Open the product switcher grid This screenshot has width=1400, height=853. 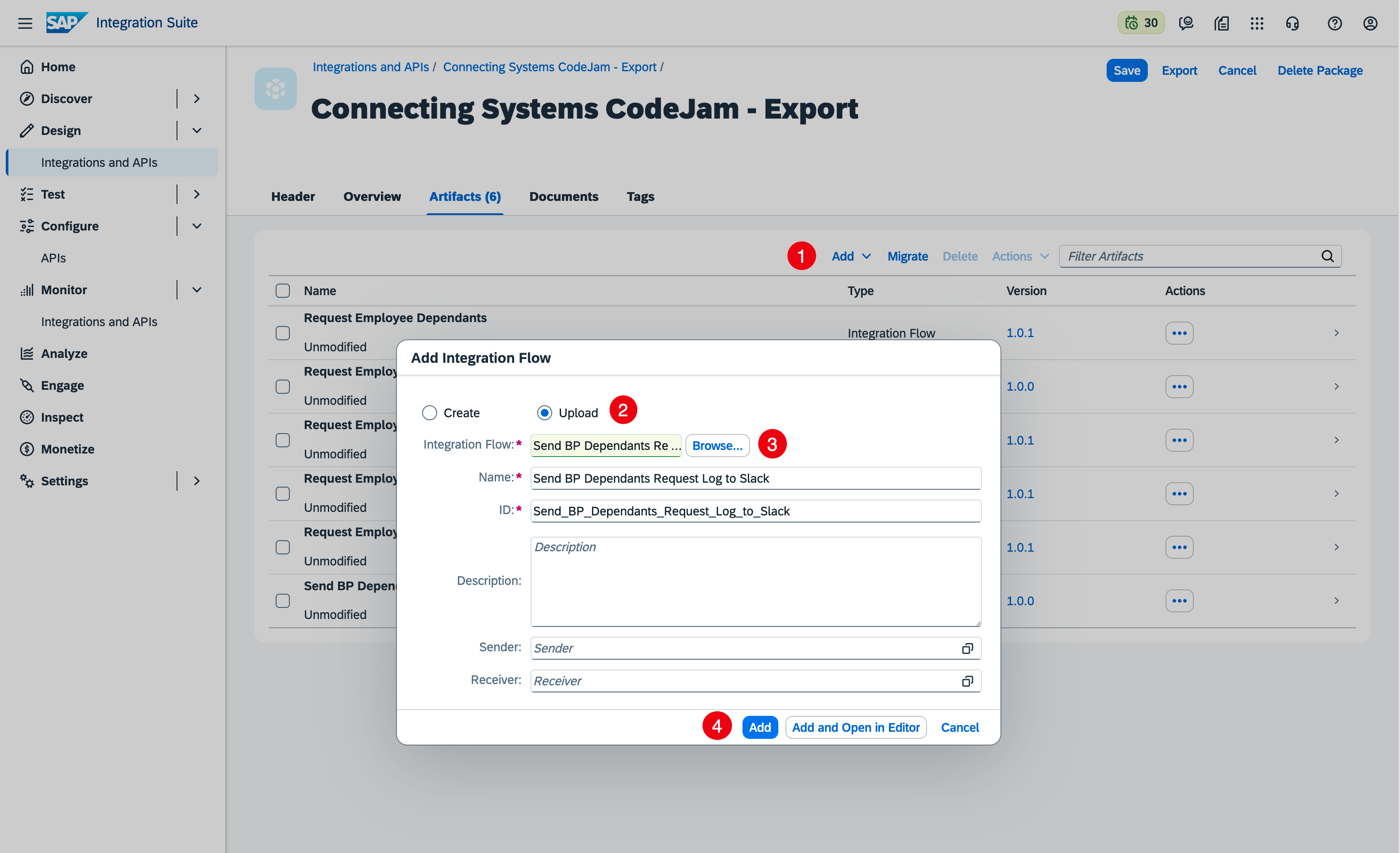[1257, 23]
